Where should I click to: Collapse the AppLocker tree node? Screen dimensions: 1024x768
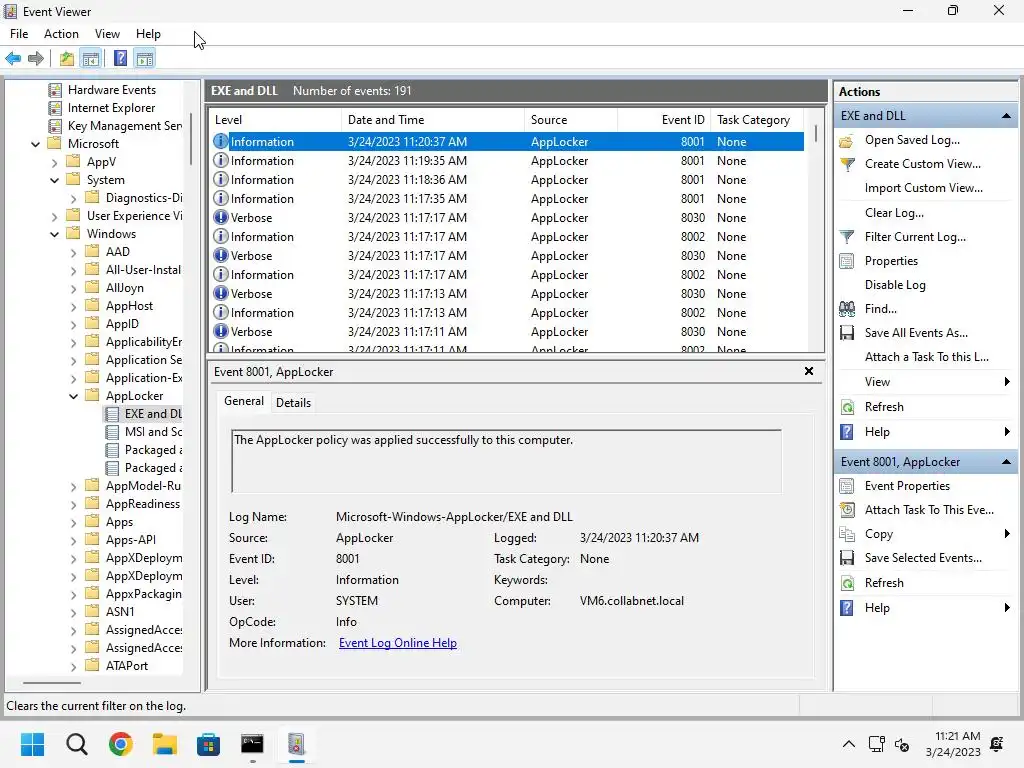point(74,396)
